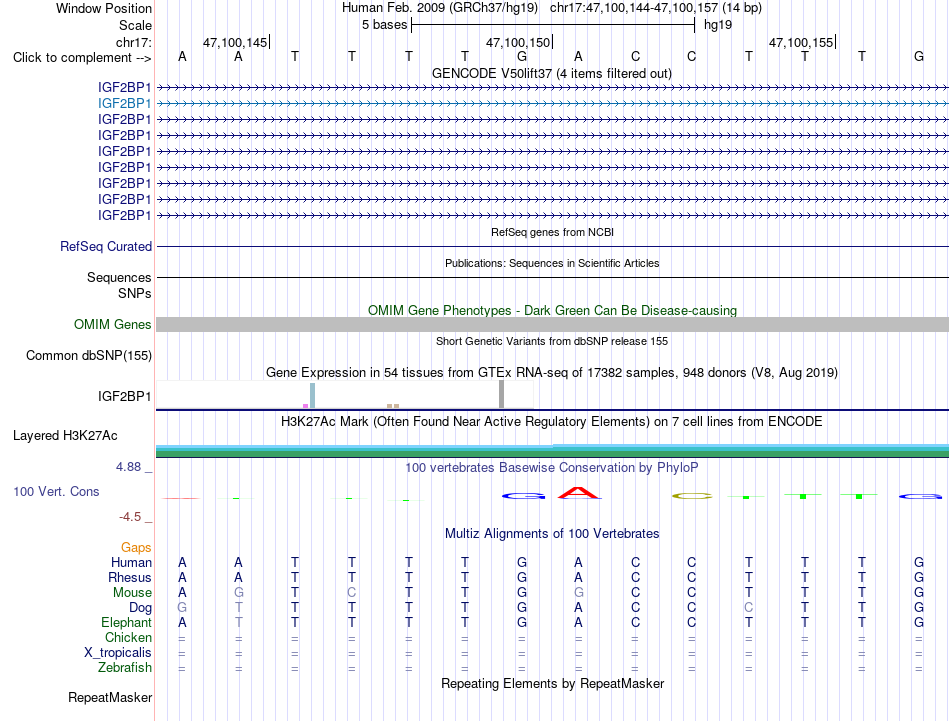Click the 47,100,155 ruler coordinate
This screenshot has height=721, width=950.
[801, 42]
